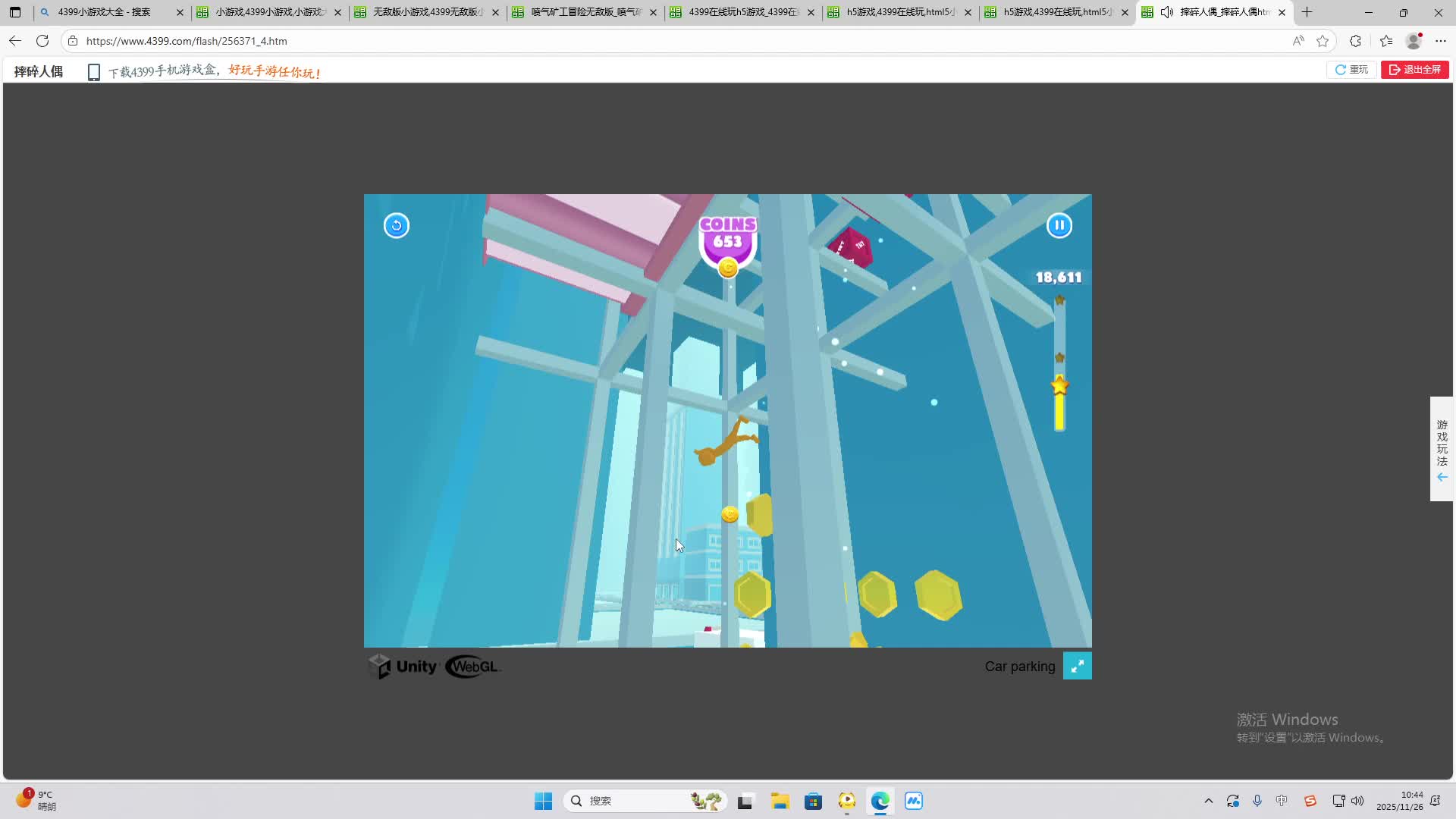Open browser settings and more menu
1456x819 pixels.
[1441, 41]
